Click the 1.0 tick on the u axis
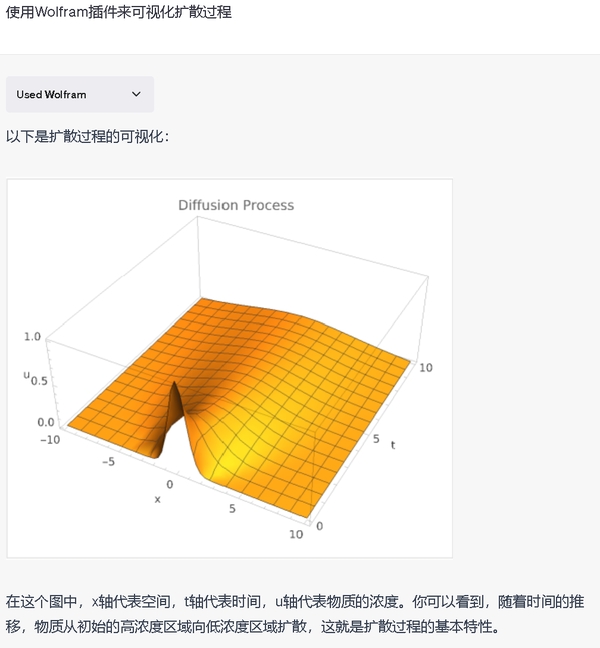This screenshot has width=600, height=648. pyautogui.click(x=32, y=337)
